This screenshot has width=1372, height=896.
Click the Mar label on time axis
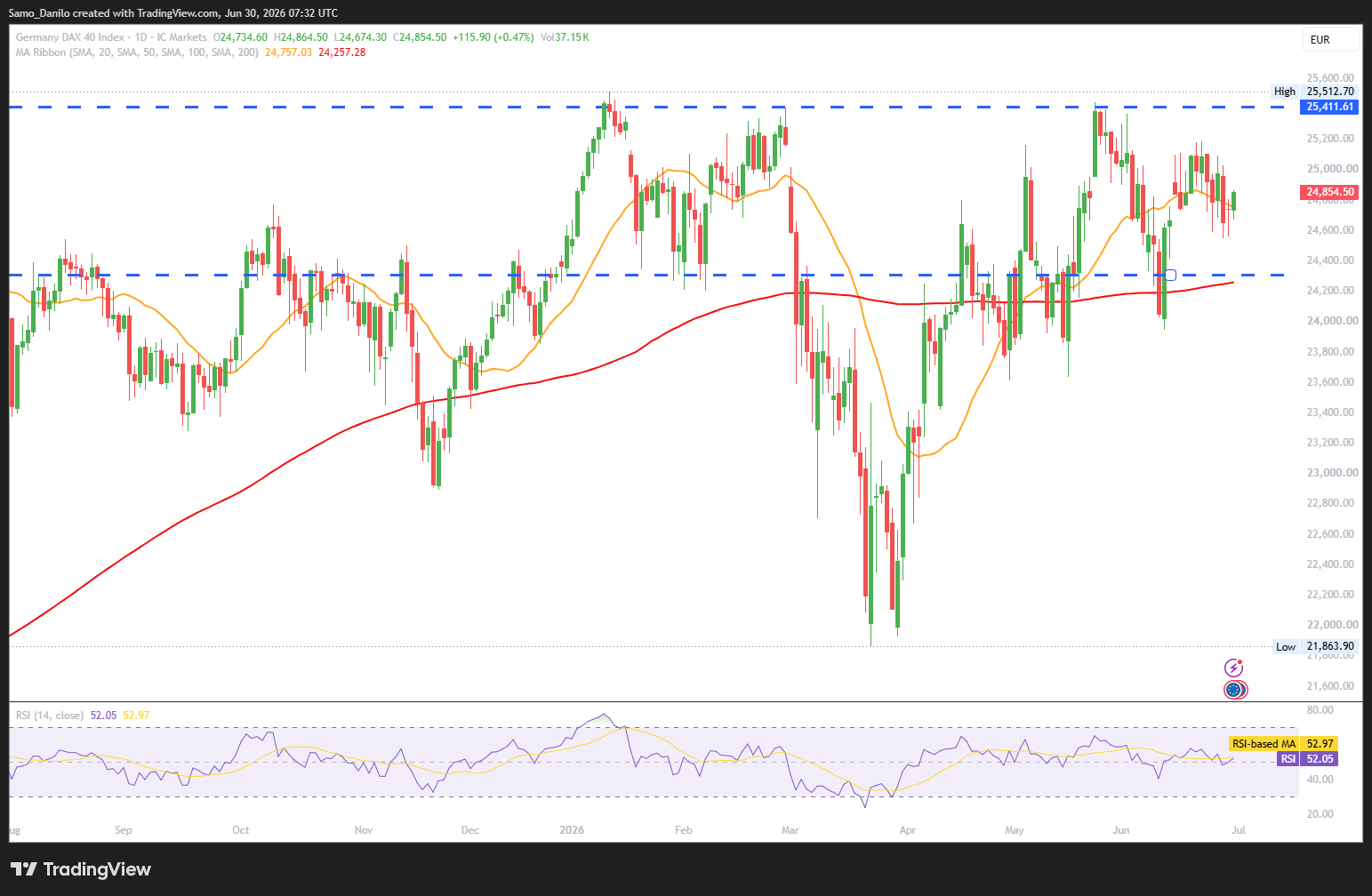coord(790,830)
